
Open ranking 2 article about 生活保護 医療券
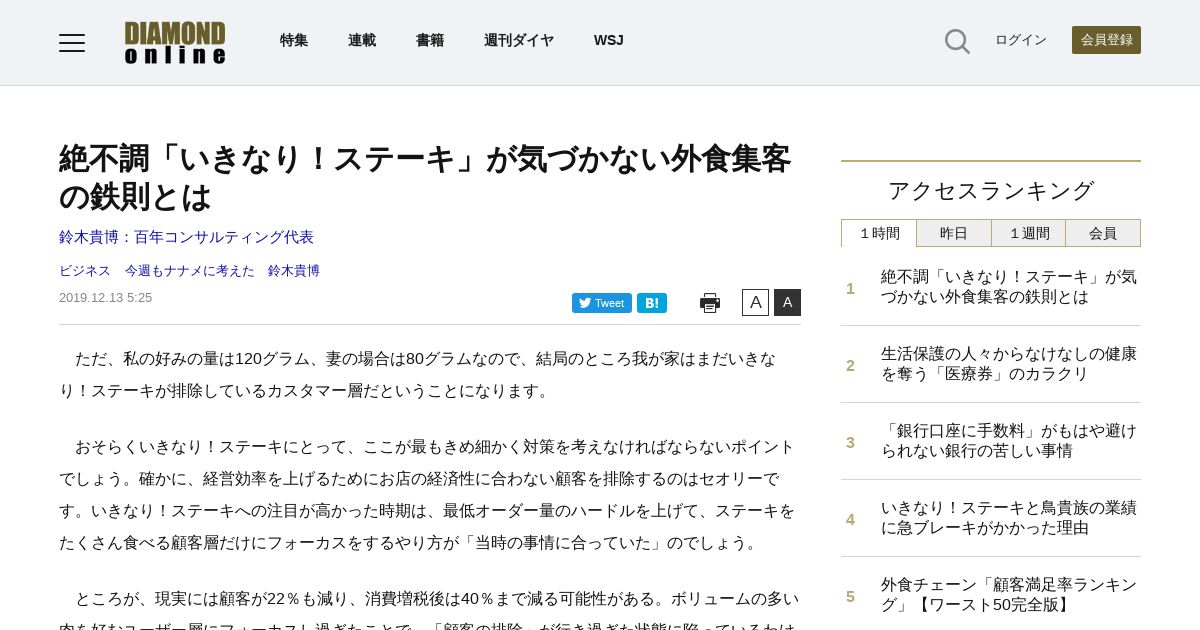[1009, 364]
